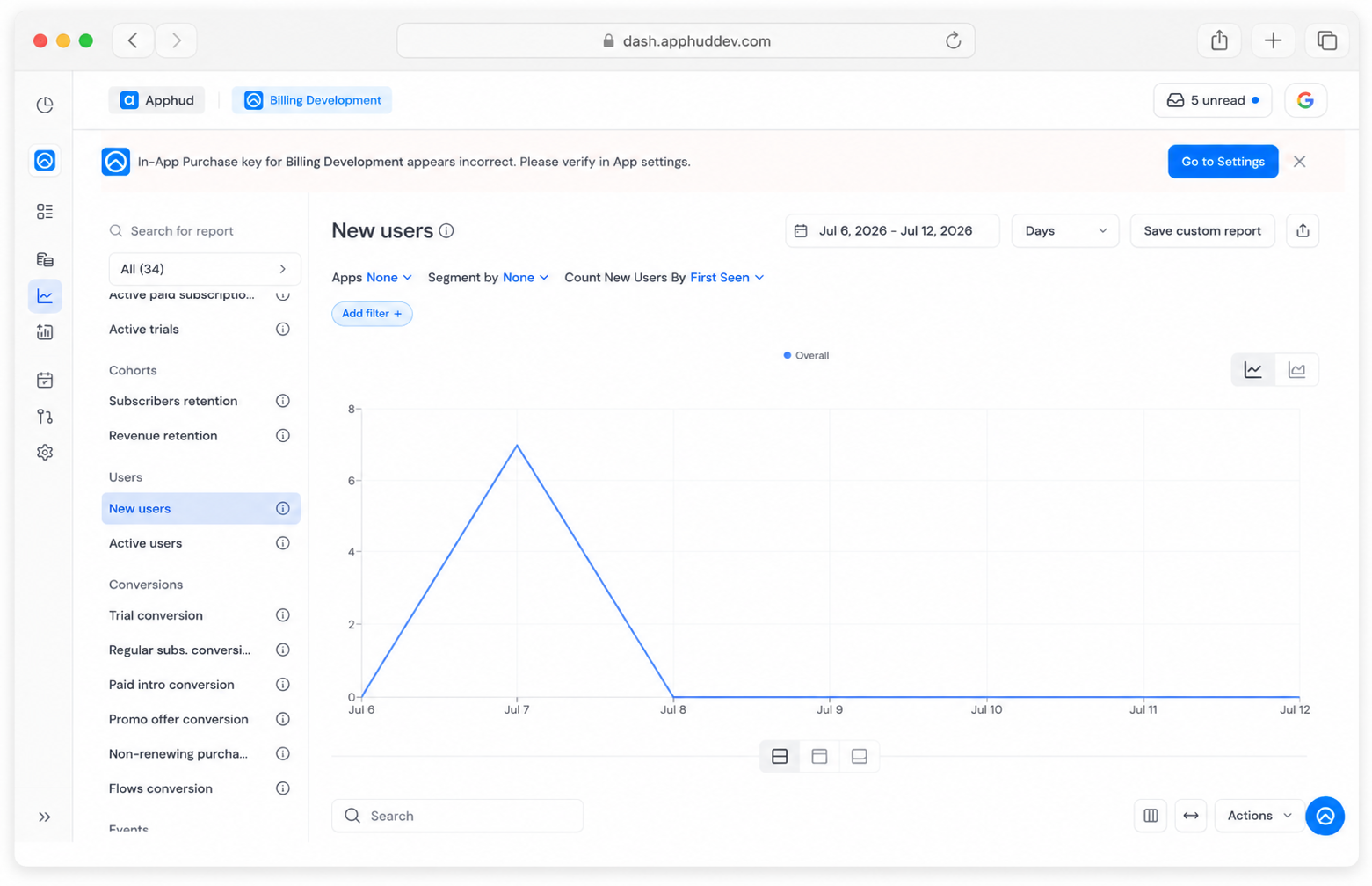
Task: Switch to line chart view toggle
Action: pos(1253,370)
